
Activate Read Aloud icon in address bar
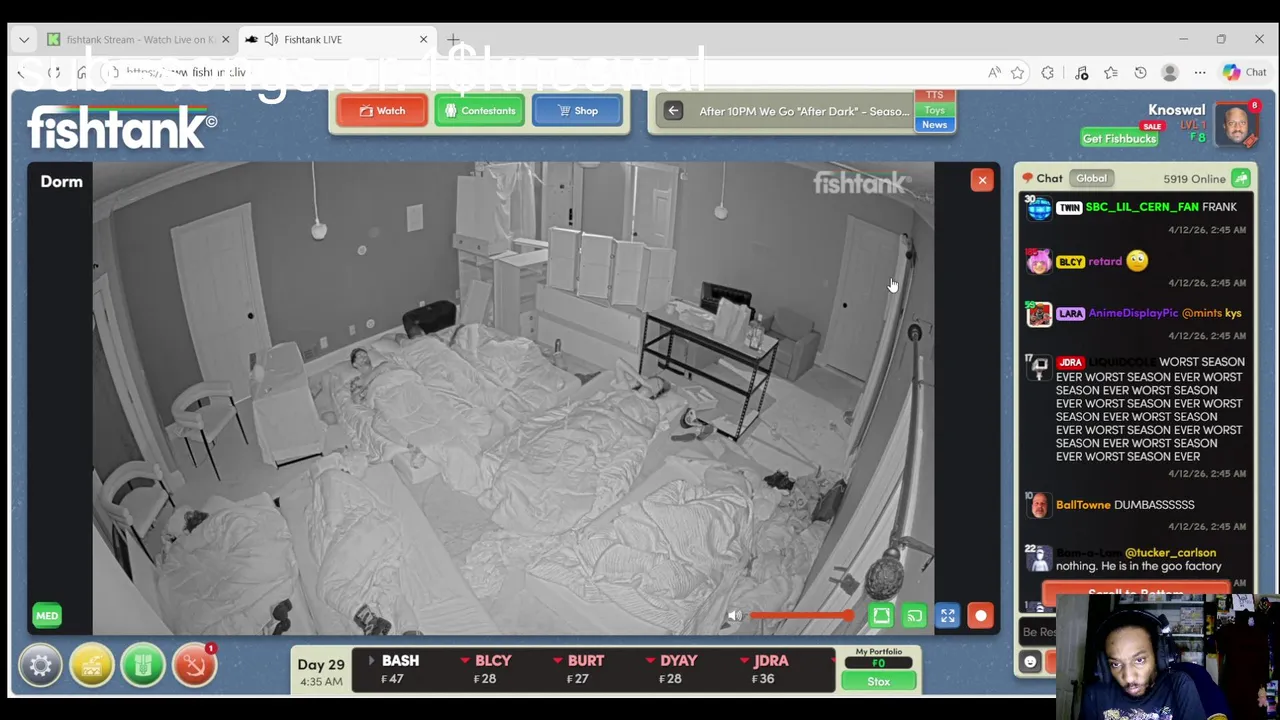click(x=993, y=72)
